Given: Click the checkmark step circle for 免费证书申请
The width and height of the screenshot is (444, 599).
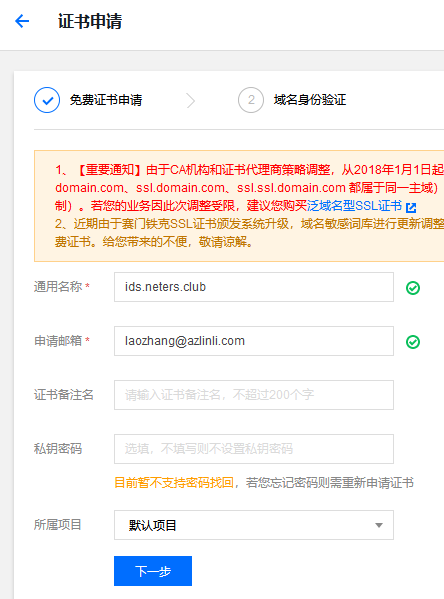Looking at the screenshot, I should [x=47, y=100].
